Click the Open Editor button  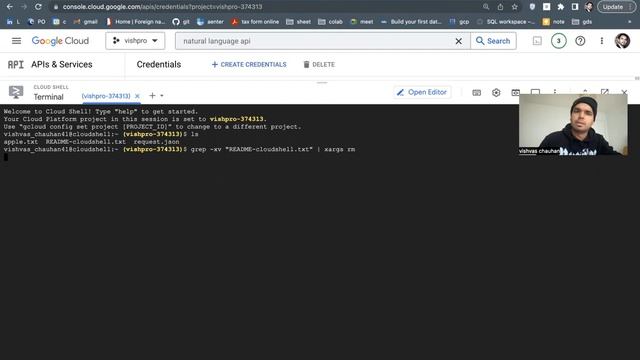tap(422, 92)
